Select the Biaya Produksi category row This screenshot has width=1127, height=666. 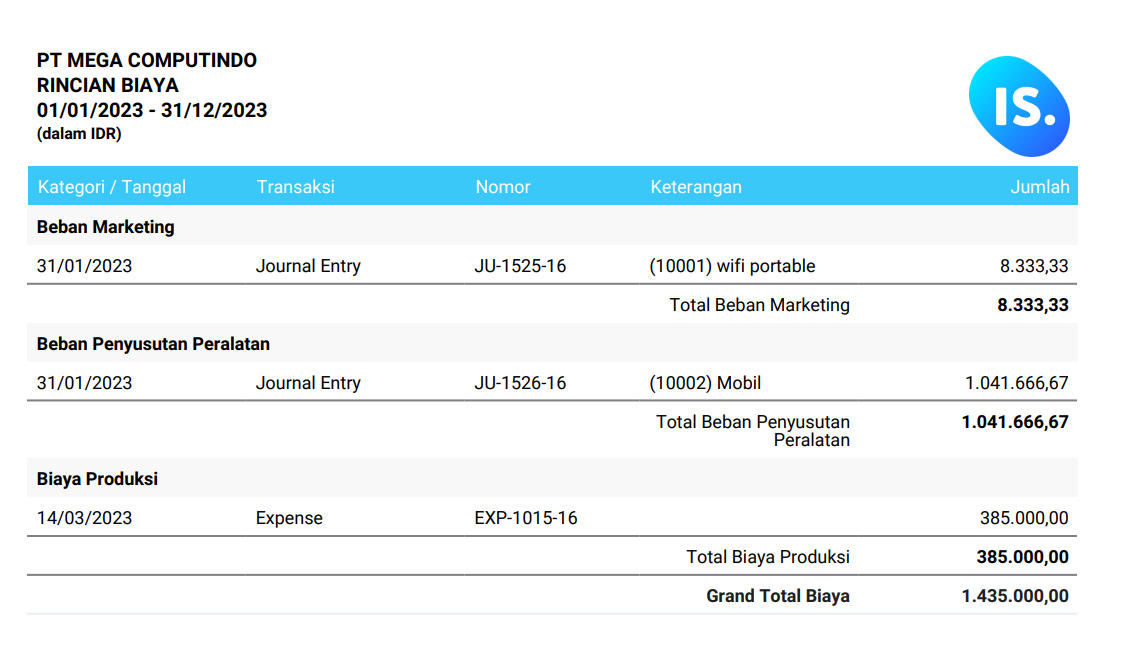coord(97,479)
